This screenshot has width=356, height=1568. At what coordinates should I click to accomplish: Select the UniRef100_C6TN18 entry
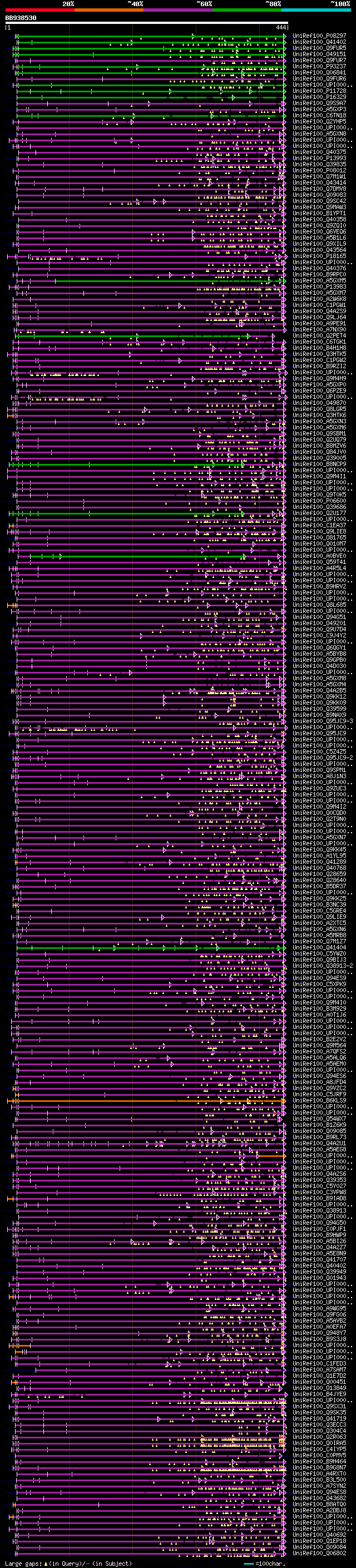(319, 115)
